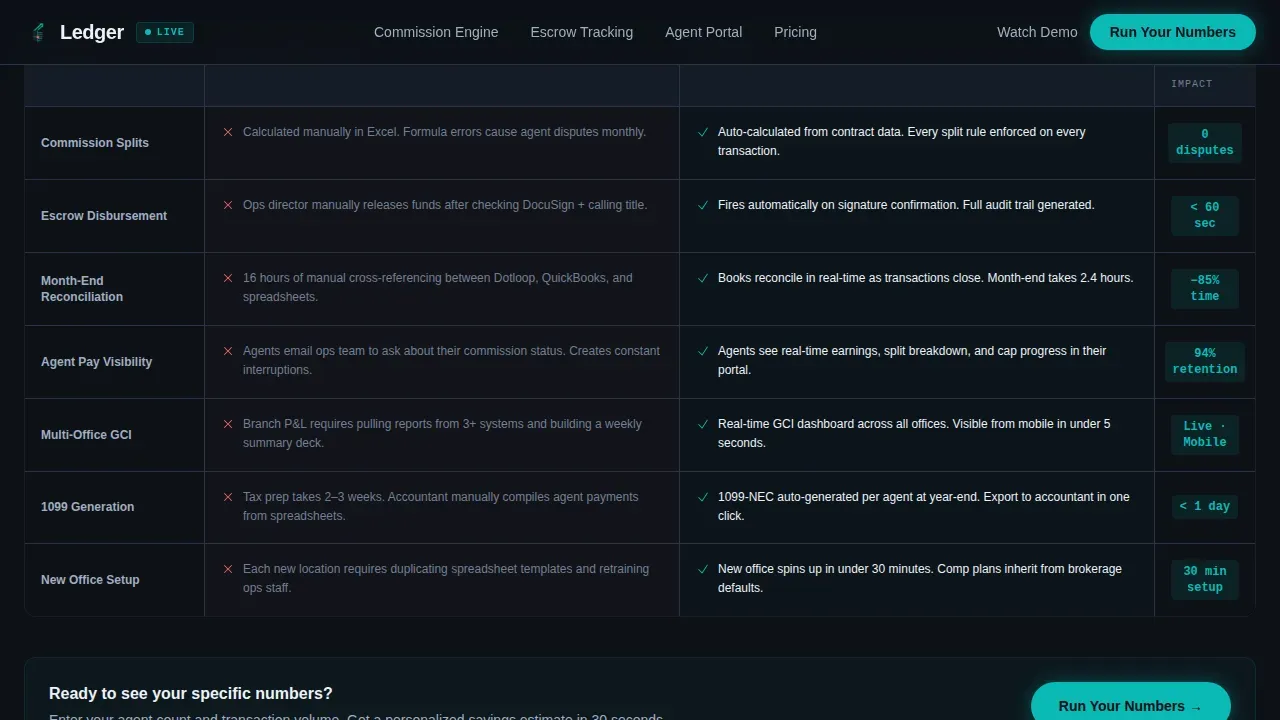Click the green checkmark in Escrow Disbursement row
Image resolution: width=1280 pixels, height=720 pixels.
[703, 205]
